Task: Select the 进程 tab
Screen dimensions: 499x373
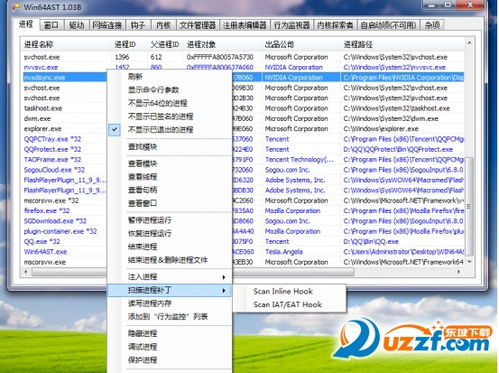Action: click(x=26, y=24)
